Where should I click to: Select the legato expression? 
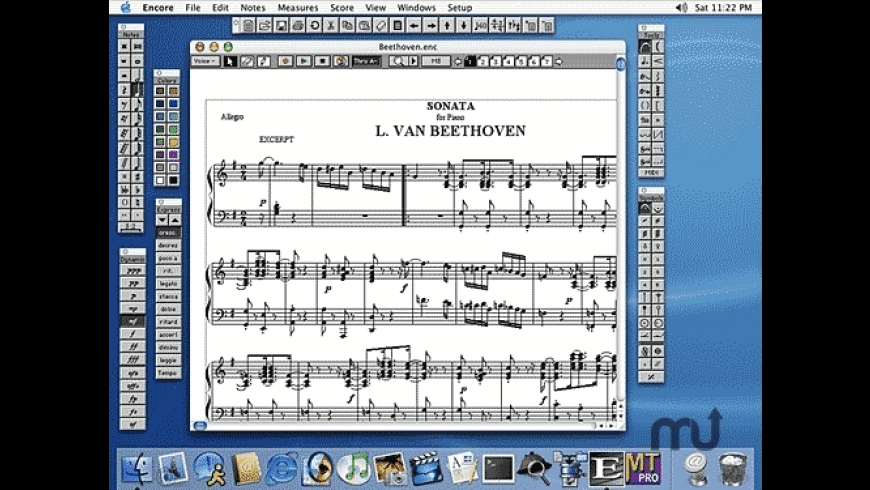click(168, 284)
